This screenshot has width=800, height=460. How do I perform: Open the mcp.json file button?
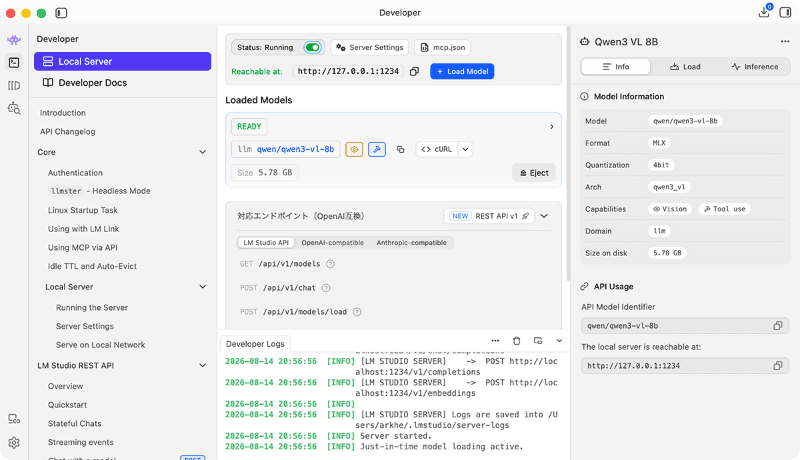(x=442, y=47)
